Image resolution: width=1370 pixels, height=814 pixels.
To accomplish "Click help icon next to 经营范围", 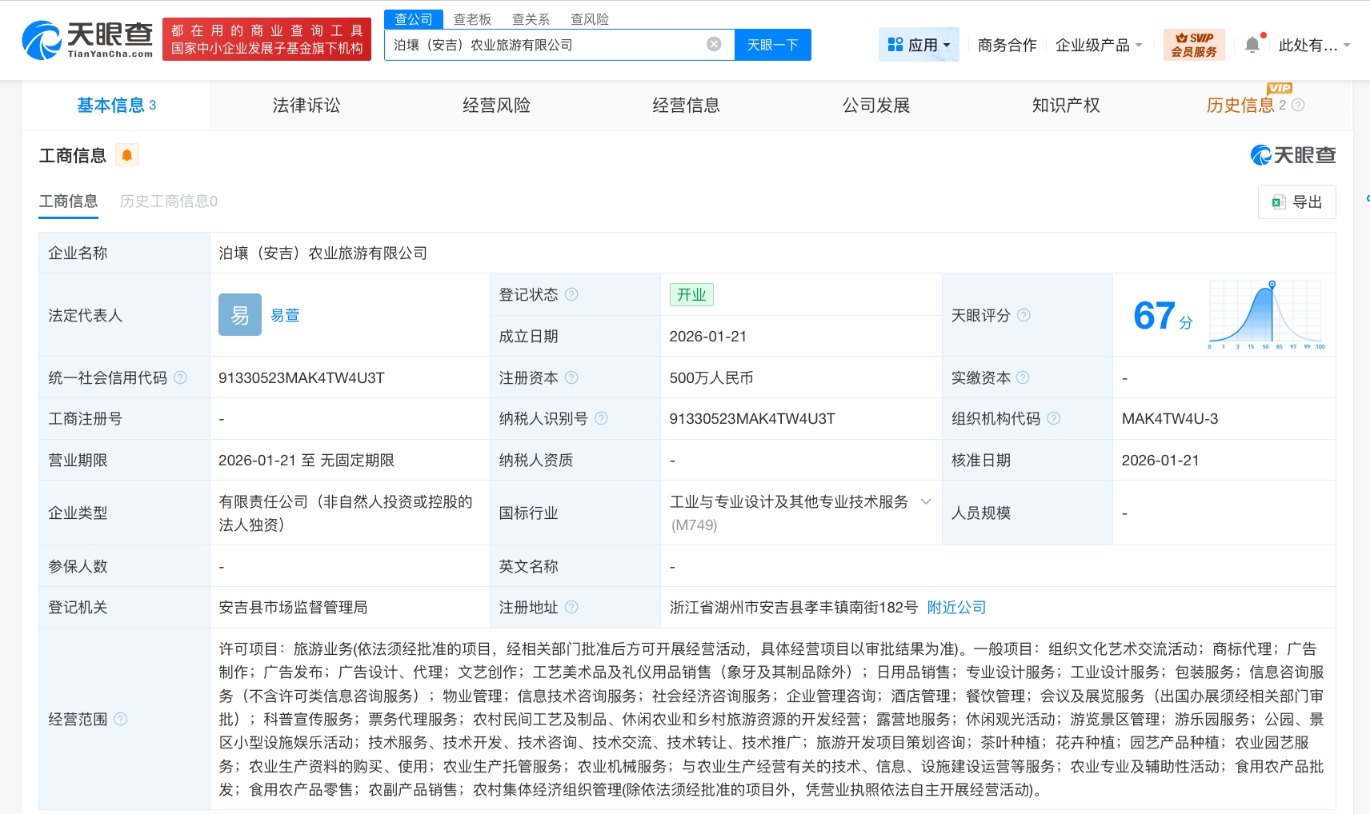I will click(x=121, y=719).
